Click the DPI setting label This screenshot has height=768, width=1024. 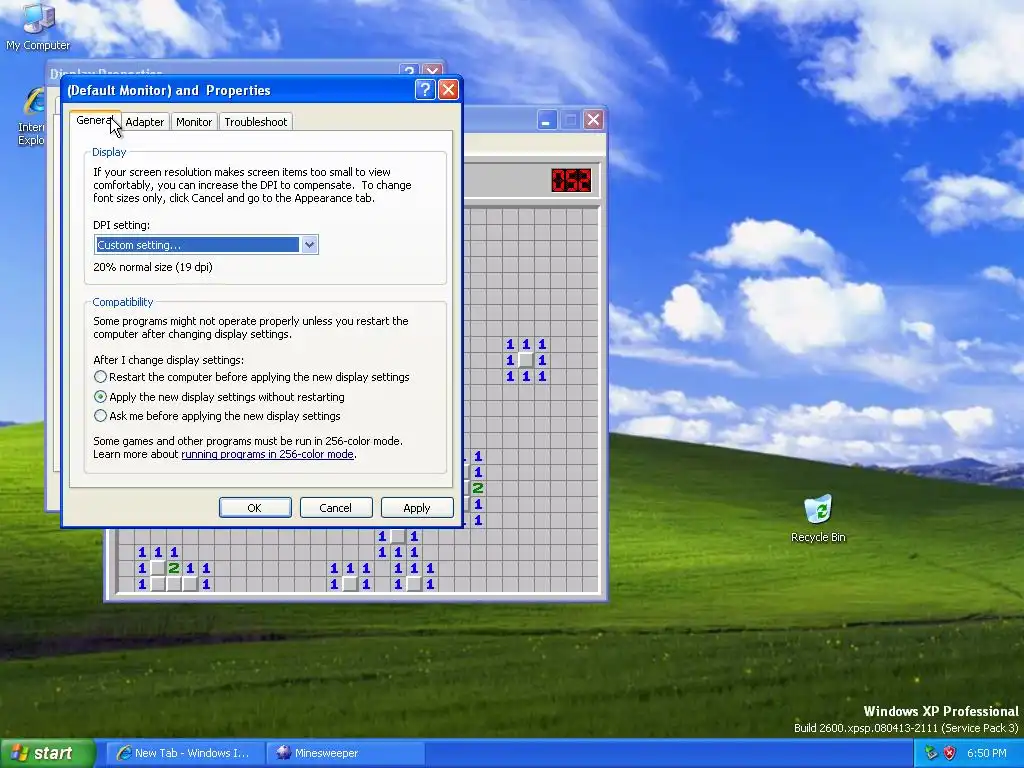[121, 225]
